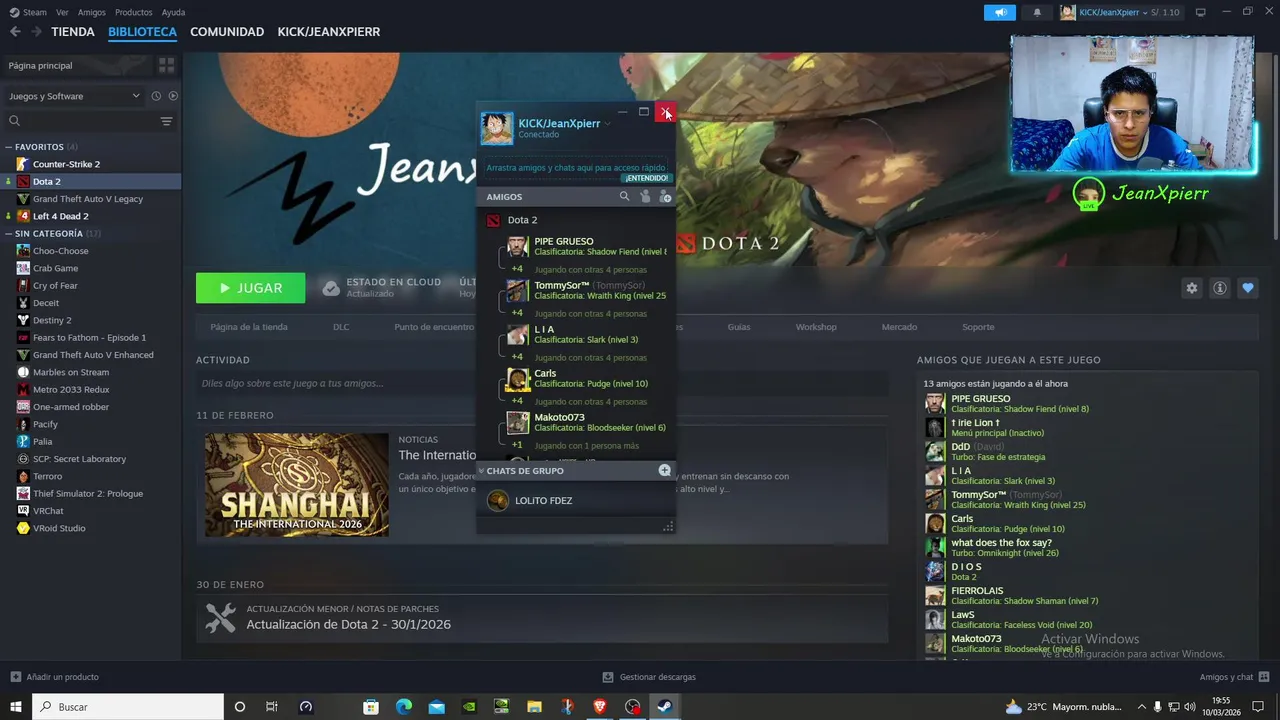Add a friend icon in friends list

click(665, 197)
